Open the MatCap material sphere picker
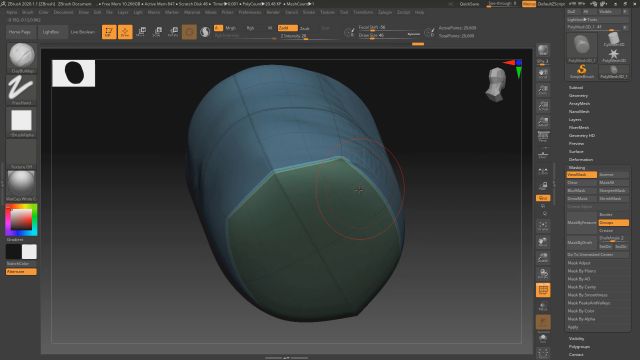Image resolution: width=640 pixels, height=360 pixels. pyautogui.click(x=22, y=183)
